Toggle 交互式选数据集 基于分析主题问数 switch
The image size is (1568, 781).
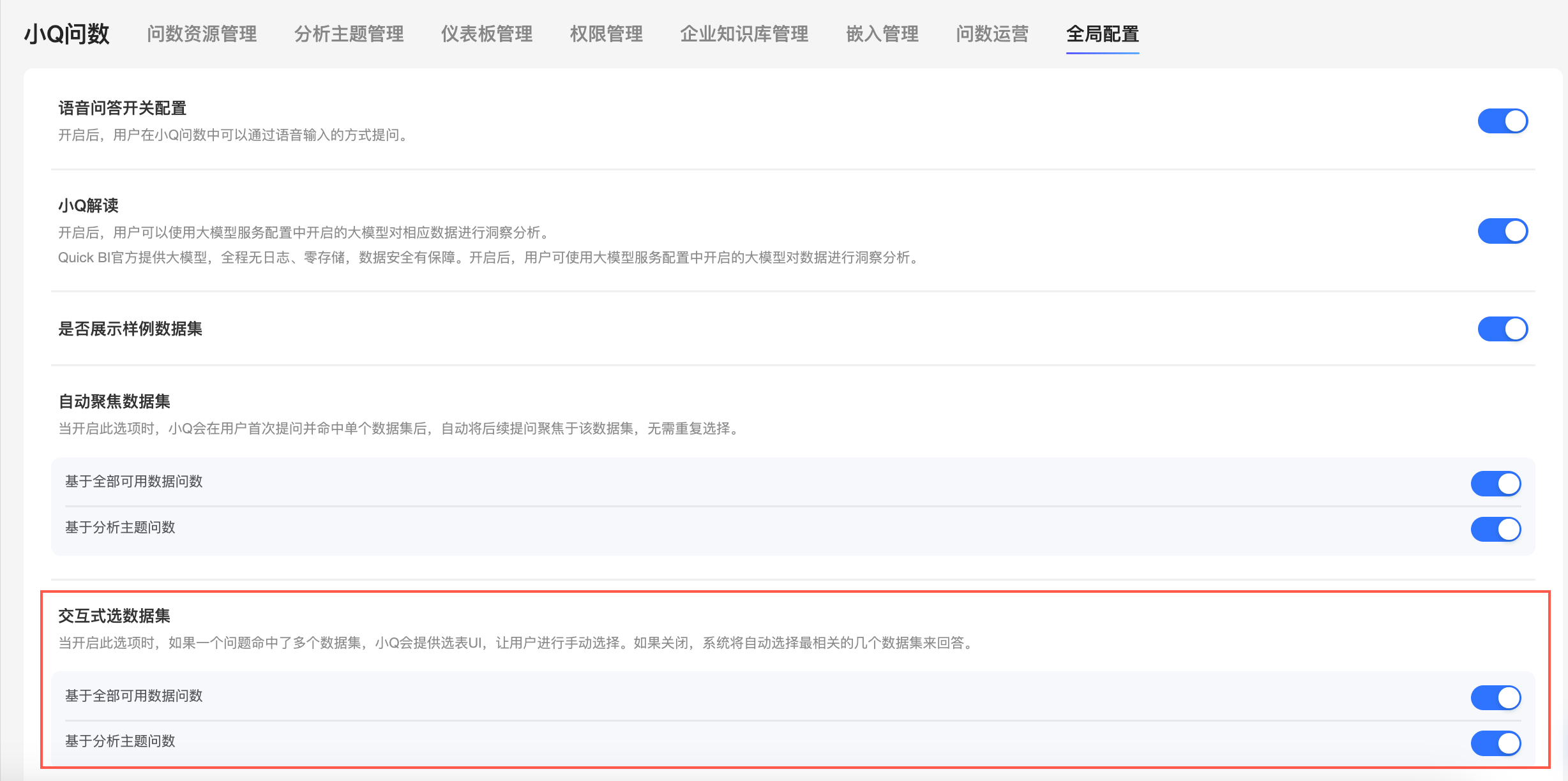(1495, 743)
